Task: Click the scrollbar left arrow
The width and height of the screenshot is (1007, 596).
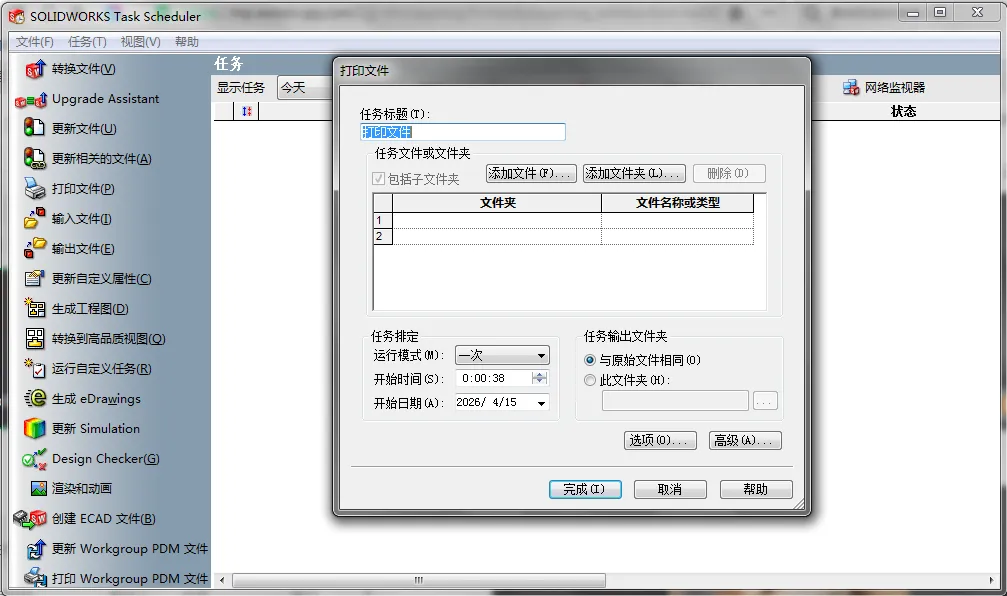Action: tap(222, 580)
